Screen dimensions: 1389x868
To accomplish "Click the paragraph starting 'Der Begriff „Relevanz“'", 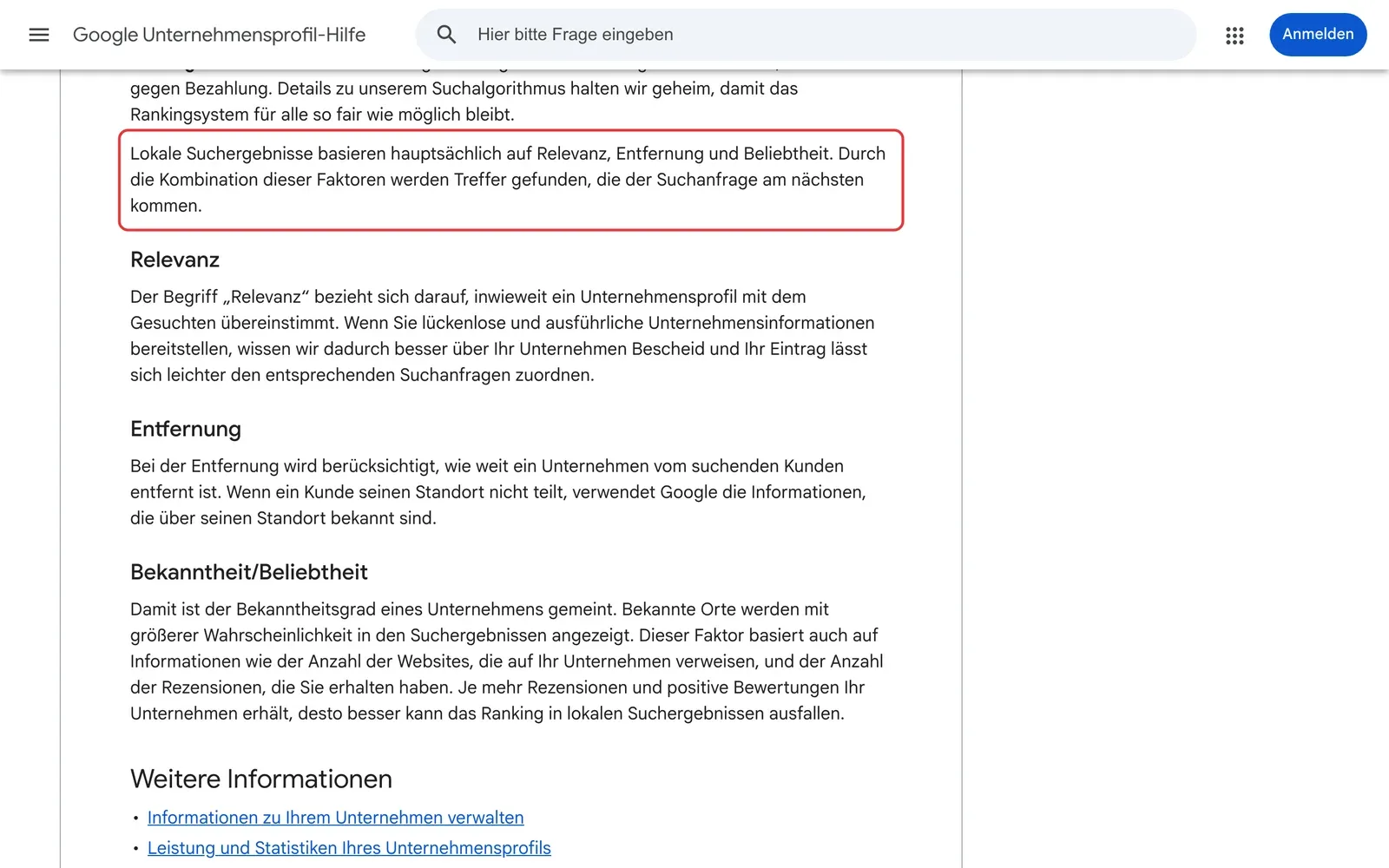I will (503, 336).
